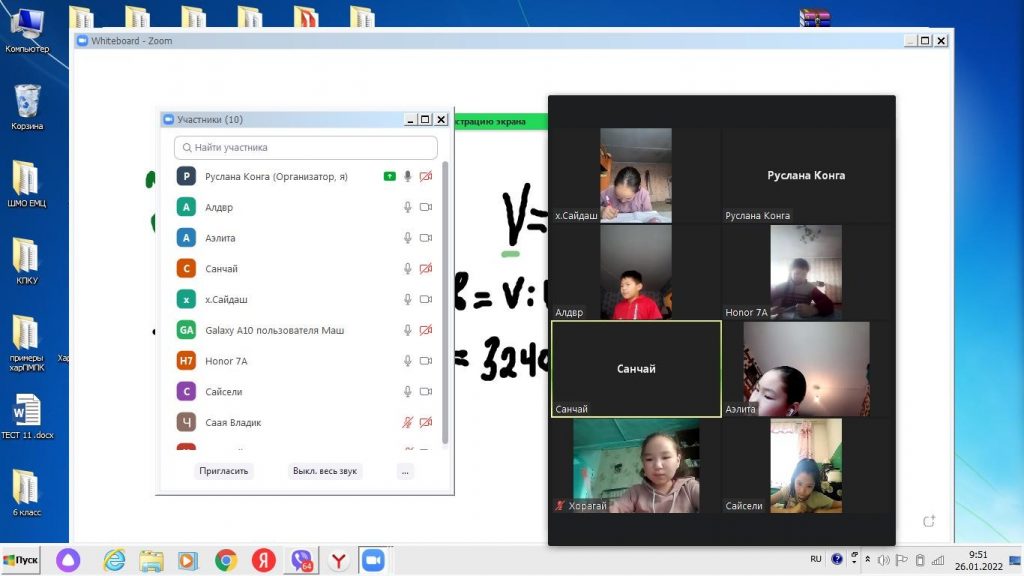Toggle microphone for Руслана Конга host
The height and width of the screenshot is (576, 1024).
(x=407, y=176)
